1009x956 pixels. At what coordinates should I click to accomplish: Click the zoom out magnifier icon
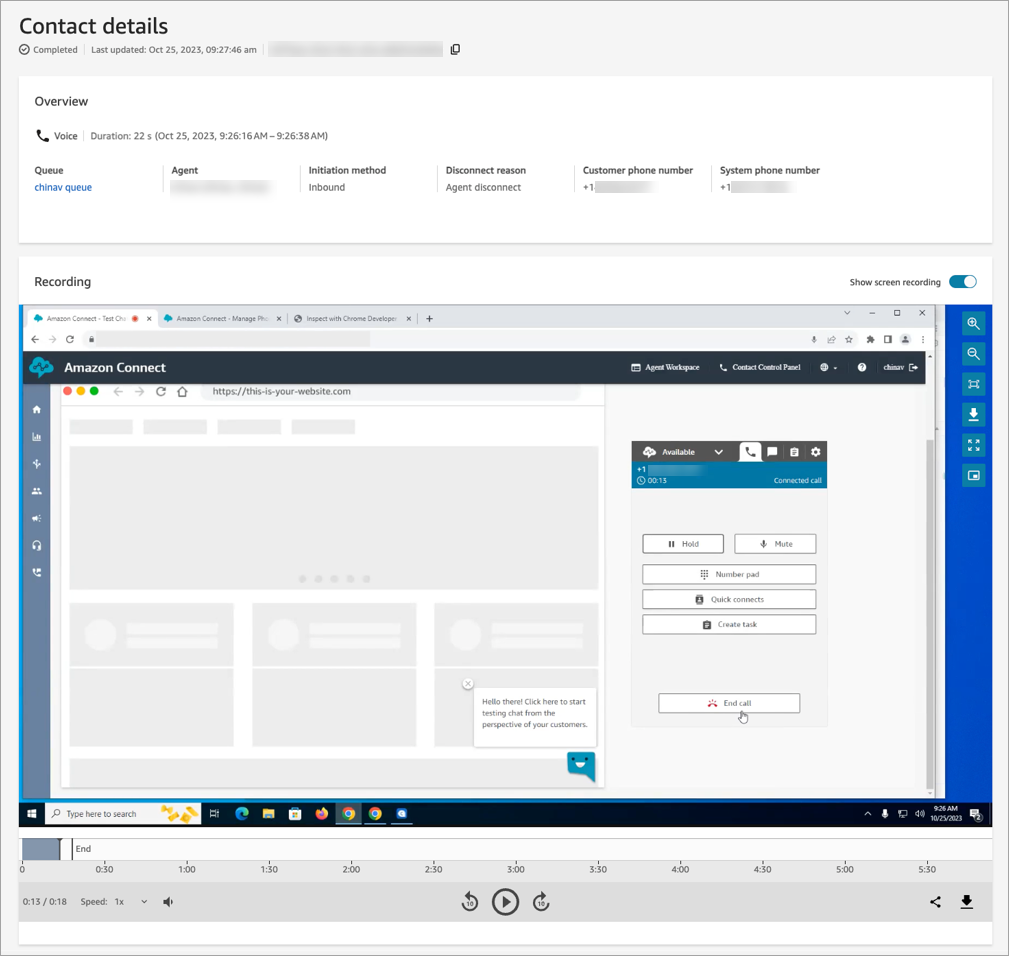pos(973,354)
